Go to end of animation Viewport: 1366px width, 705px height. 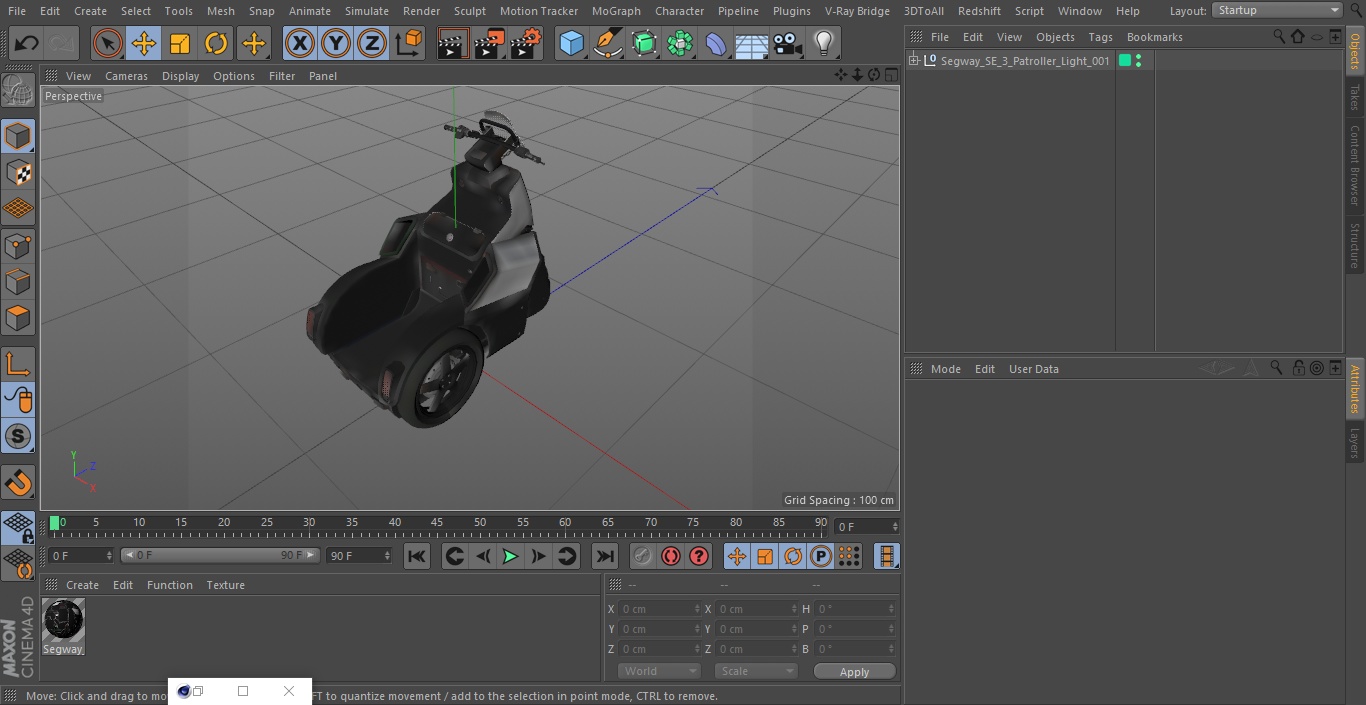tap(605, 556)
